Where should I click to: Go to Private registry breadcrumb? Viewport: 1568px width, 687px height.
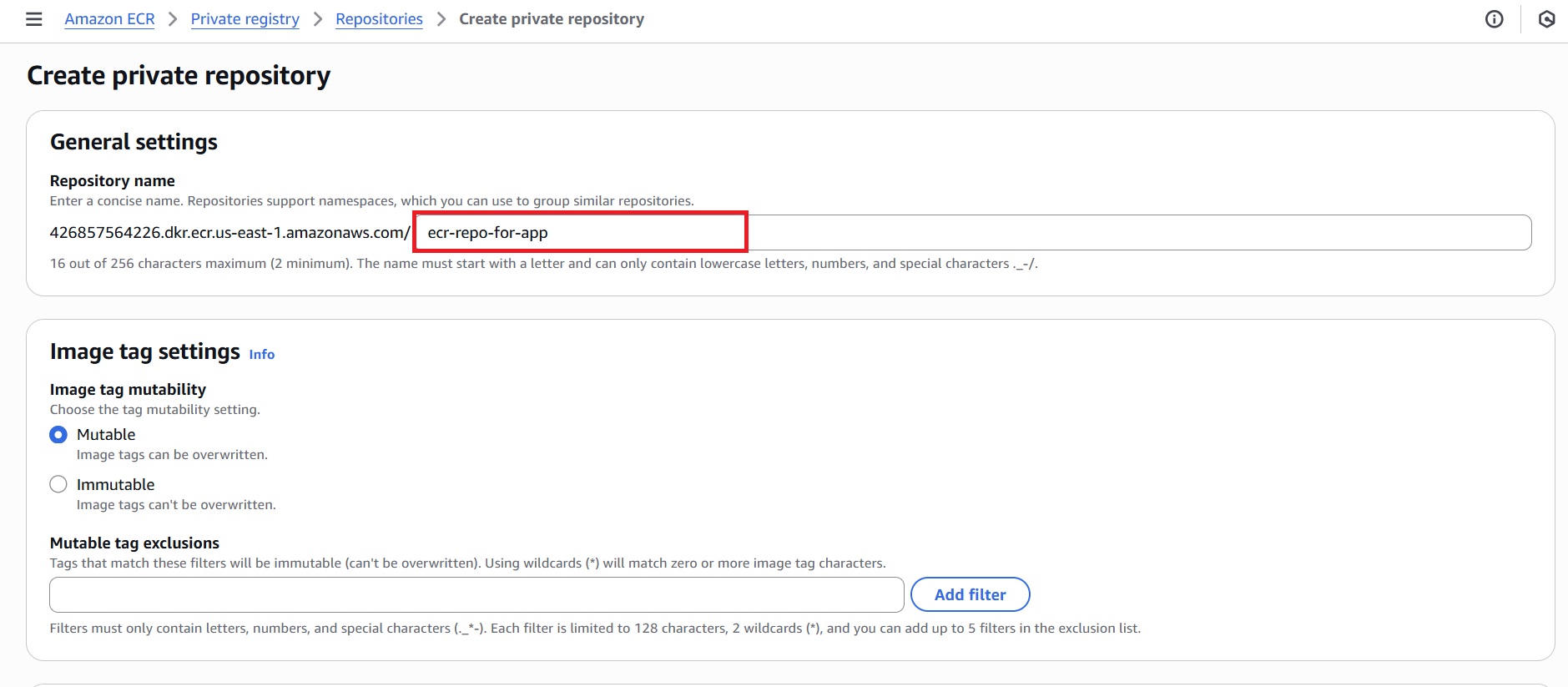coord(245,19)
